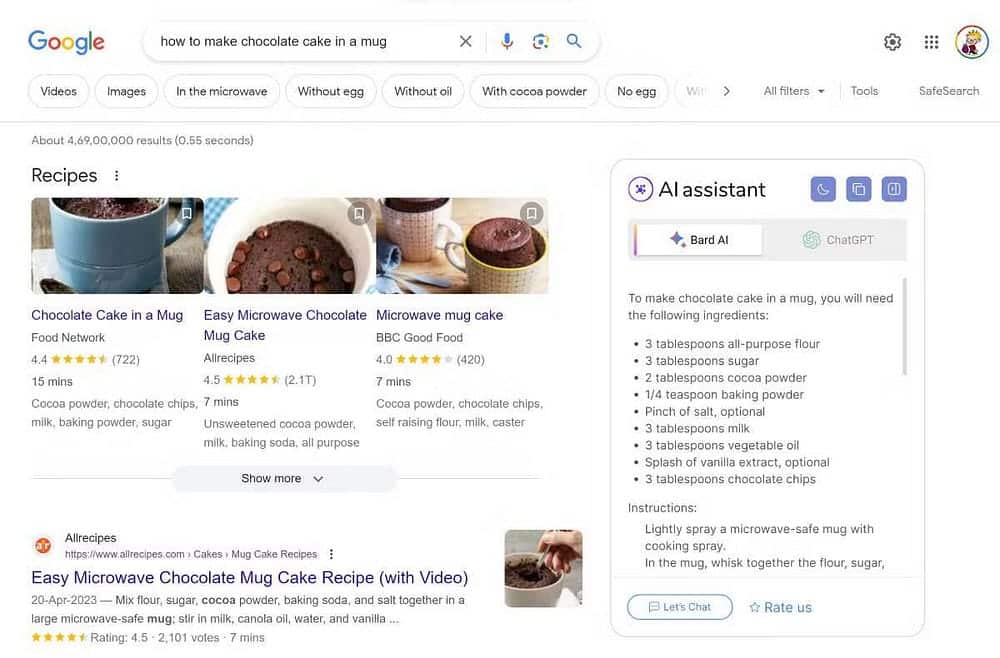Start voice search with the microphone icon
The height and width of the screenshot is (658, 1000).
pos(507,41)
